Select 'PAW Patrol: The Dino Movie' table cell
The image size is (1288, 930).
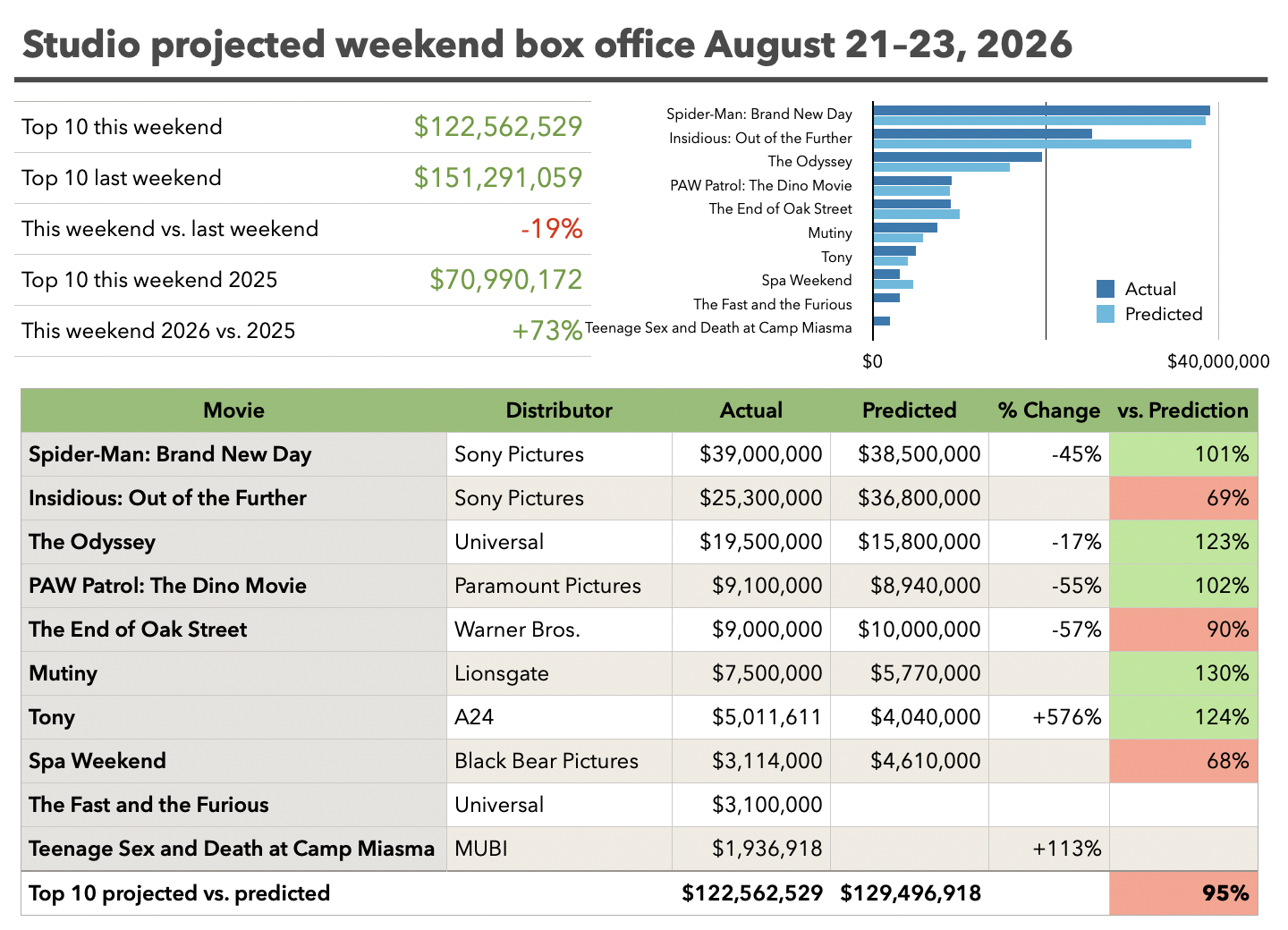(x=233, y=586)
